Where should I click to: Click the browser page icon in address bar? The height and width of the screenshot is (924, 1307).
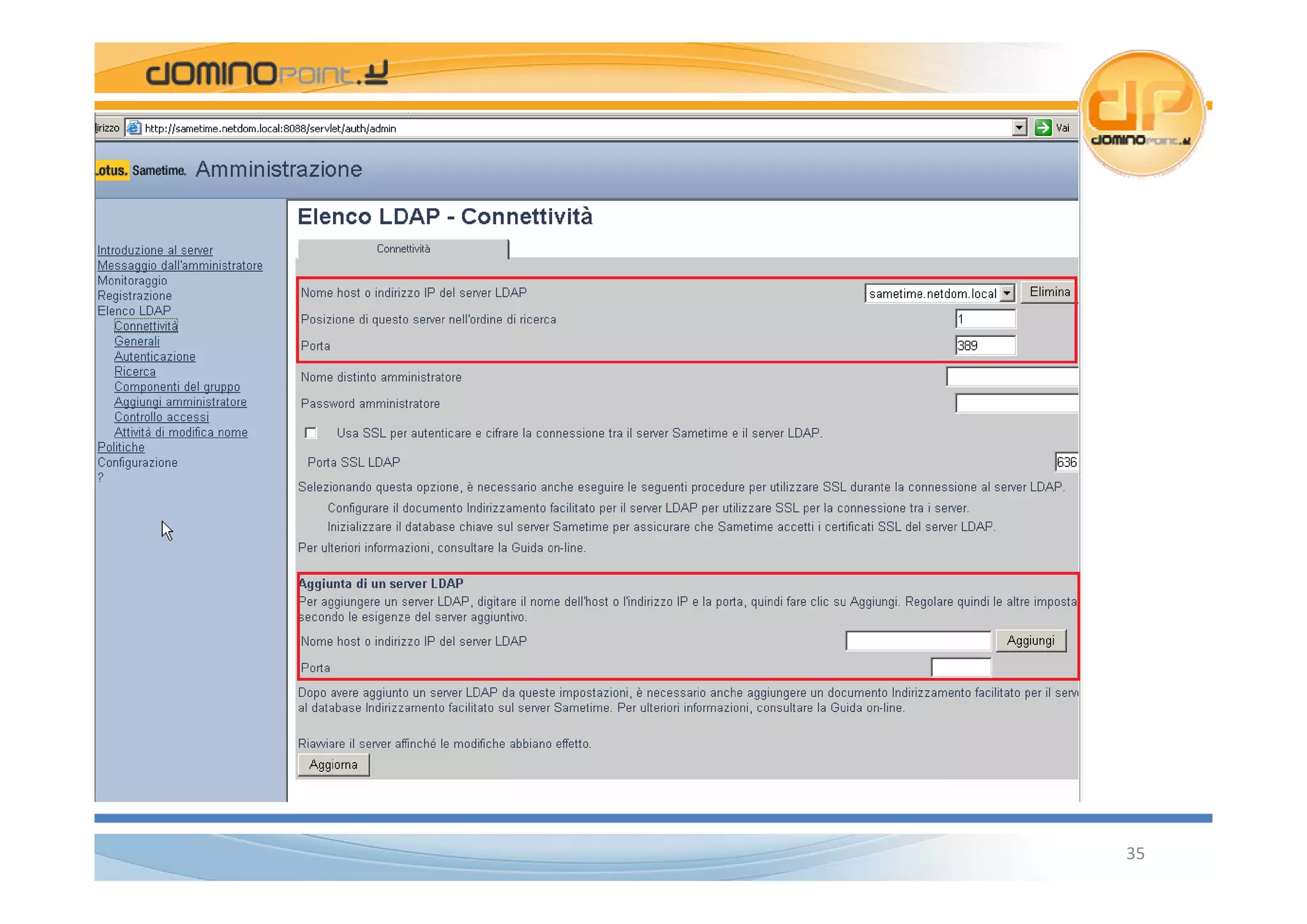pos(133,128)
